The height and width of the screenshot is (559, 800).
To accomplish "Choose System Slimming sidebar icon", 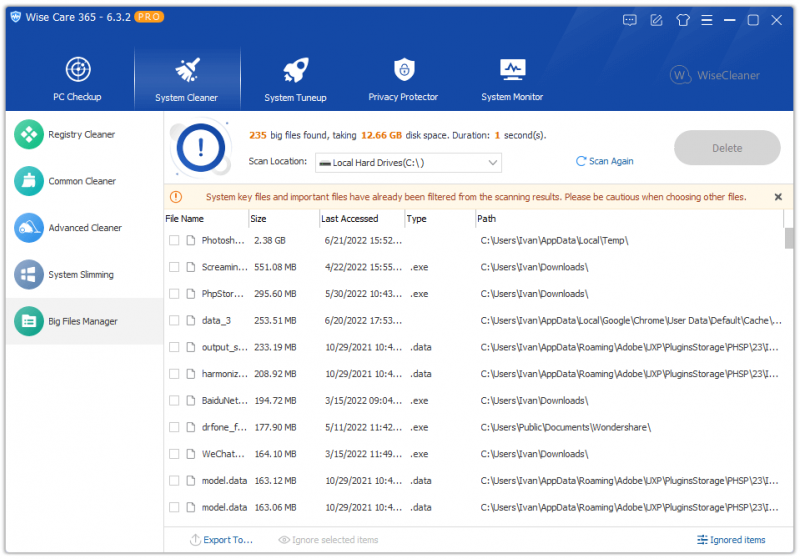I will click(29, 274).
